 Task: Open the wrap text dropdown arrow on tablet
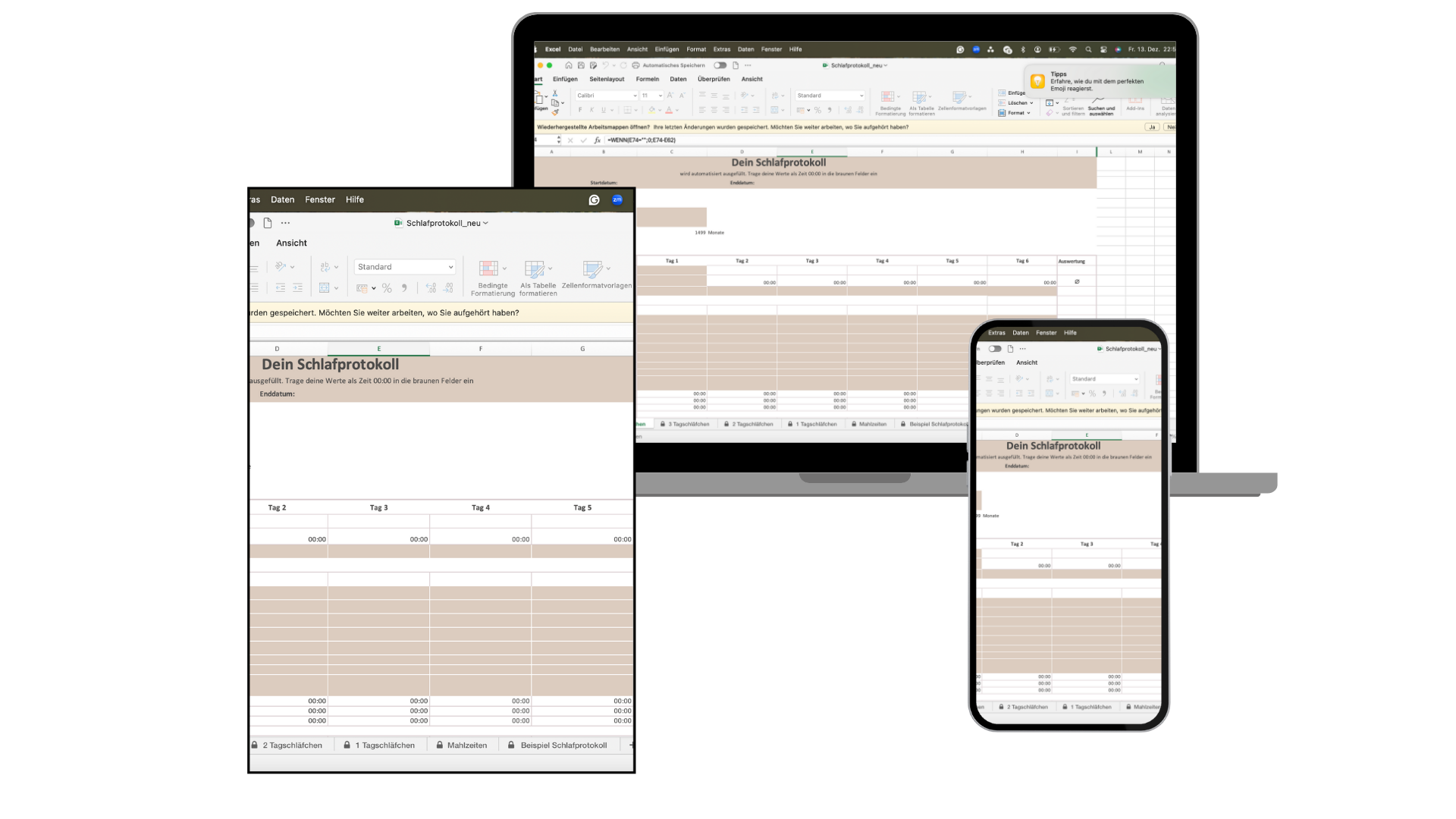click(x=336, y=267)
